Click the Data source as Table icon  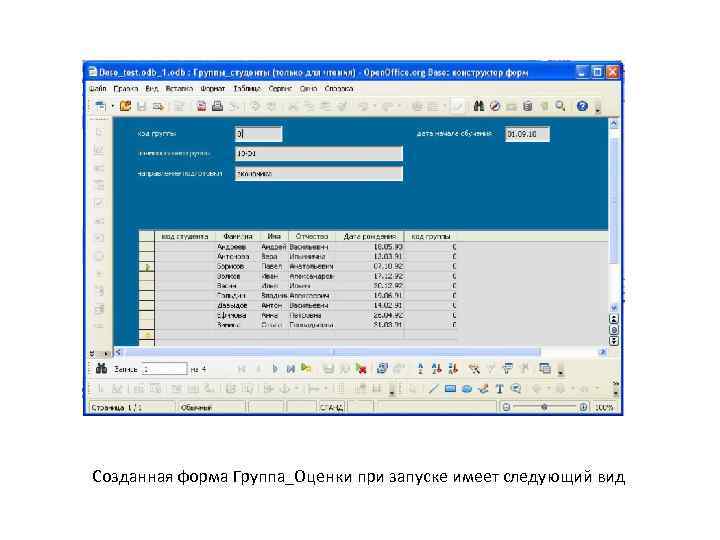tap(545, 368)
